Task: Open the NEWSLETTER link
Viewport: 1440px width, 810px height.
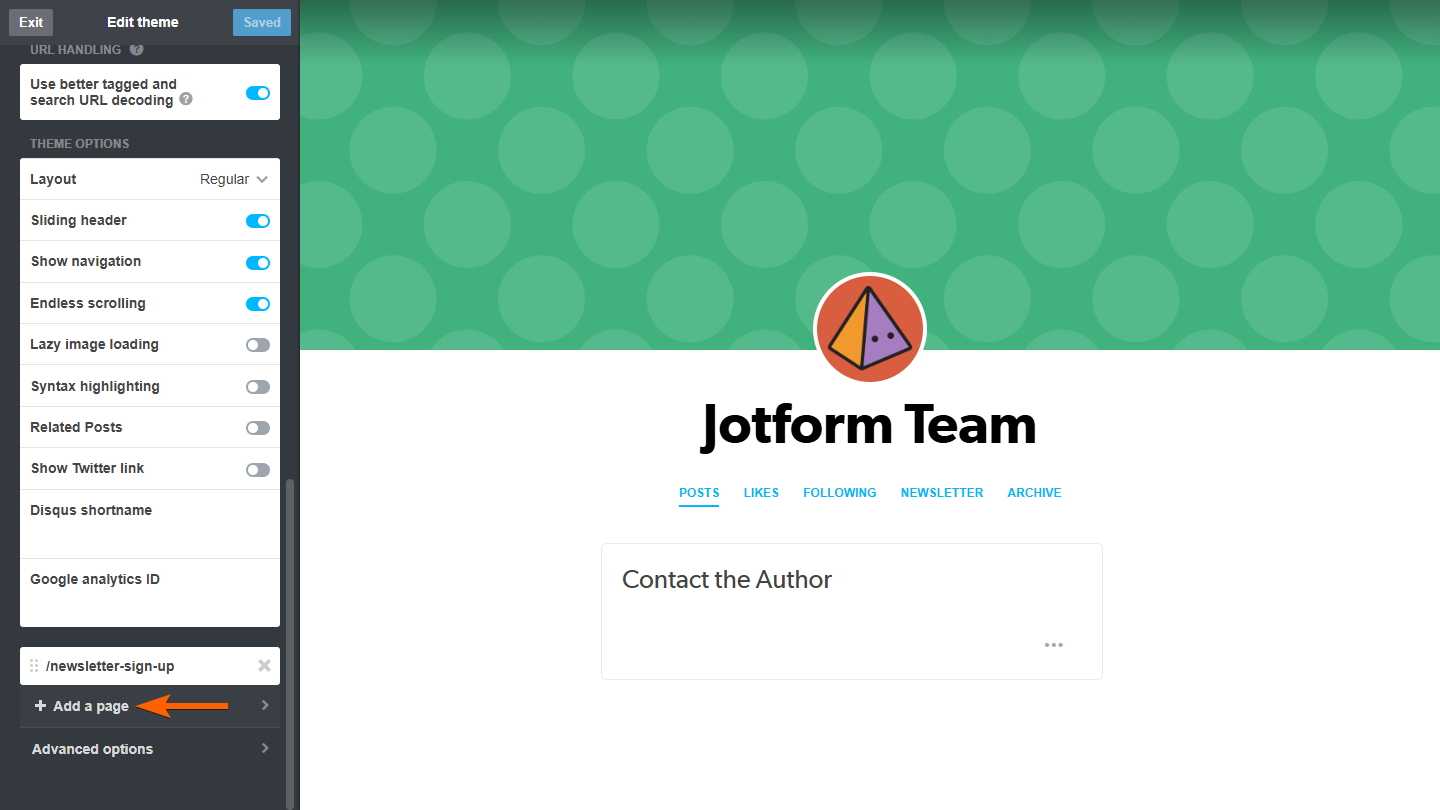Action: (942, 493)
